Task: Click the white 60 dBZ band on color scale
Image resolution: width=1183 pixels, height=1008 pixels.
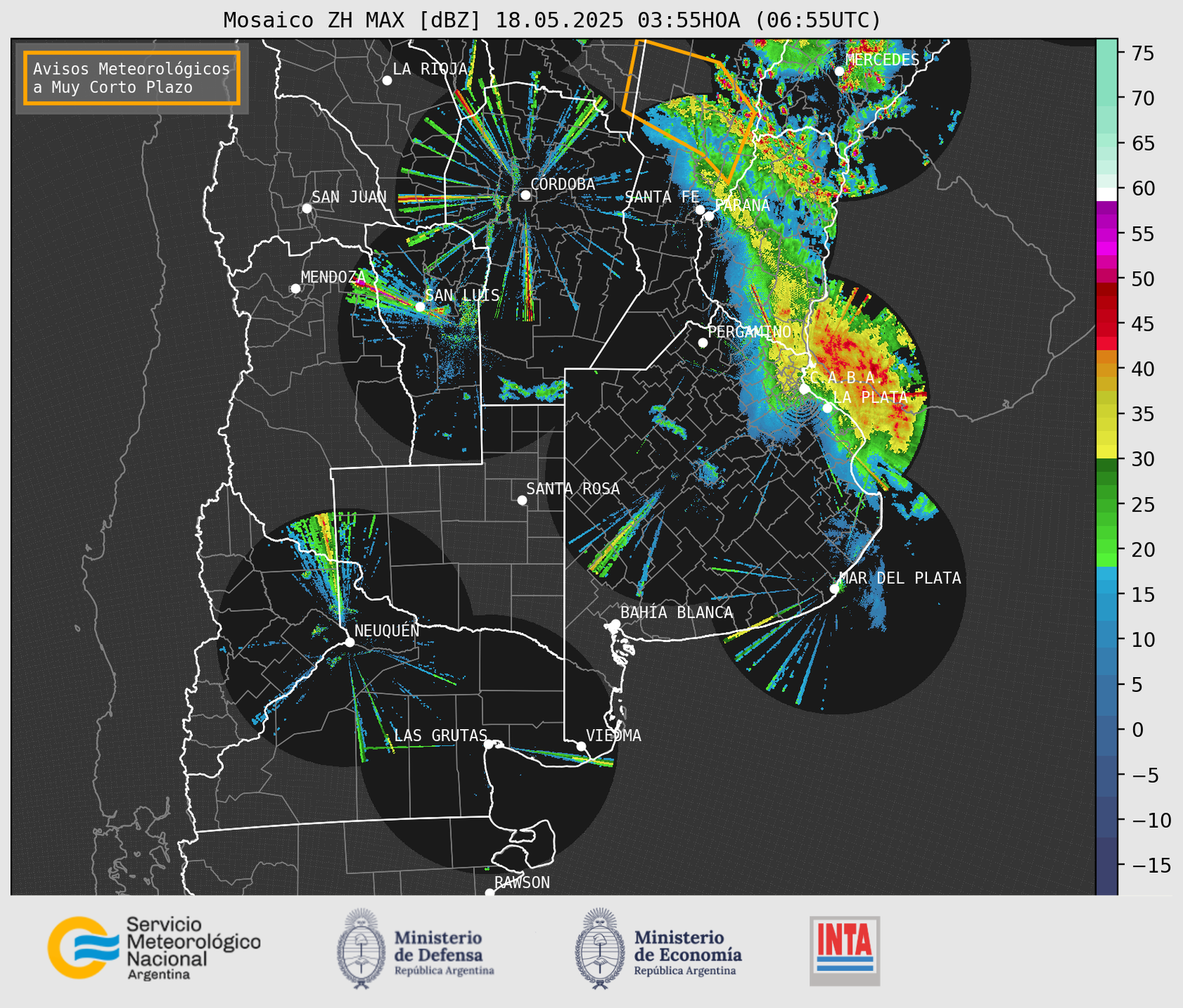Action: 1106,194
